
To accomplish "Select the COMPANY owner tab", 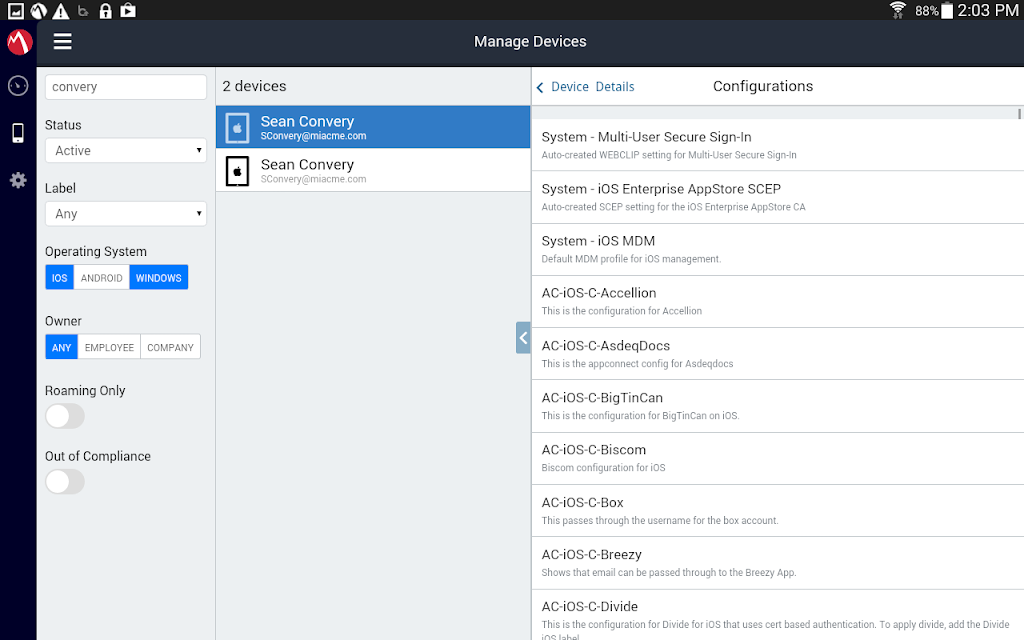I will [170, 347].
